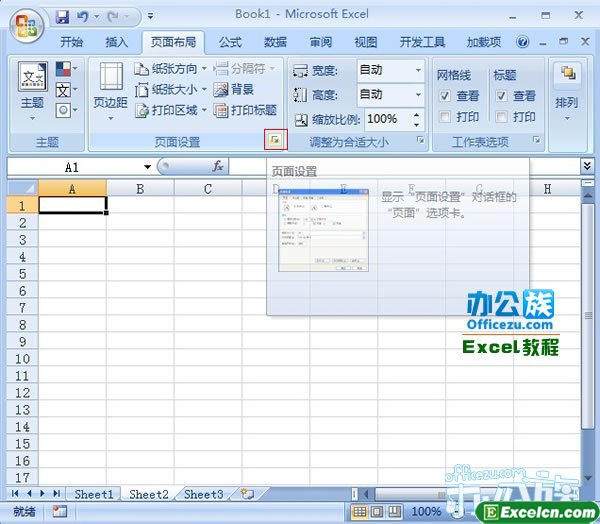The width and height of the screenshot is (600, 524).
Task: Click the Redo icon
Action: click(113, 16)
